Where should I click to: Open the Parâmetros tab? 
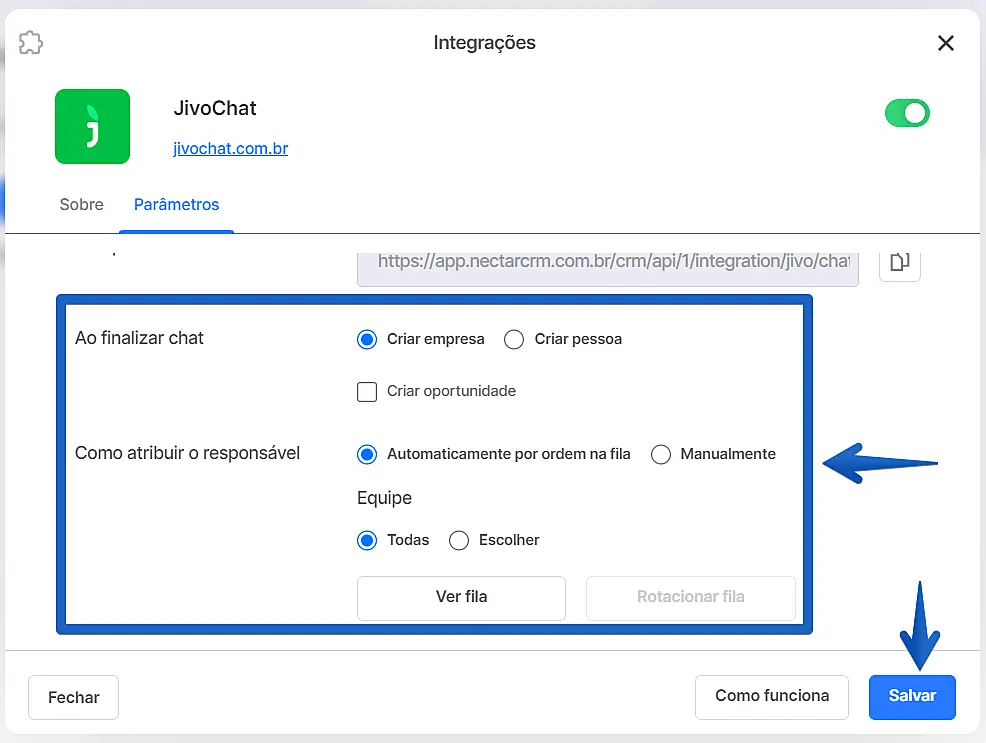tap(177, 204)
